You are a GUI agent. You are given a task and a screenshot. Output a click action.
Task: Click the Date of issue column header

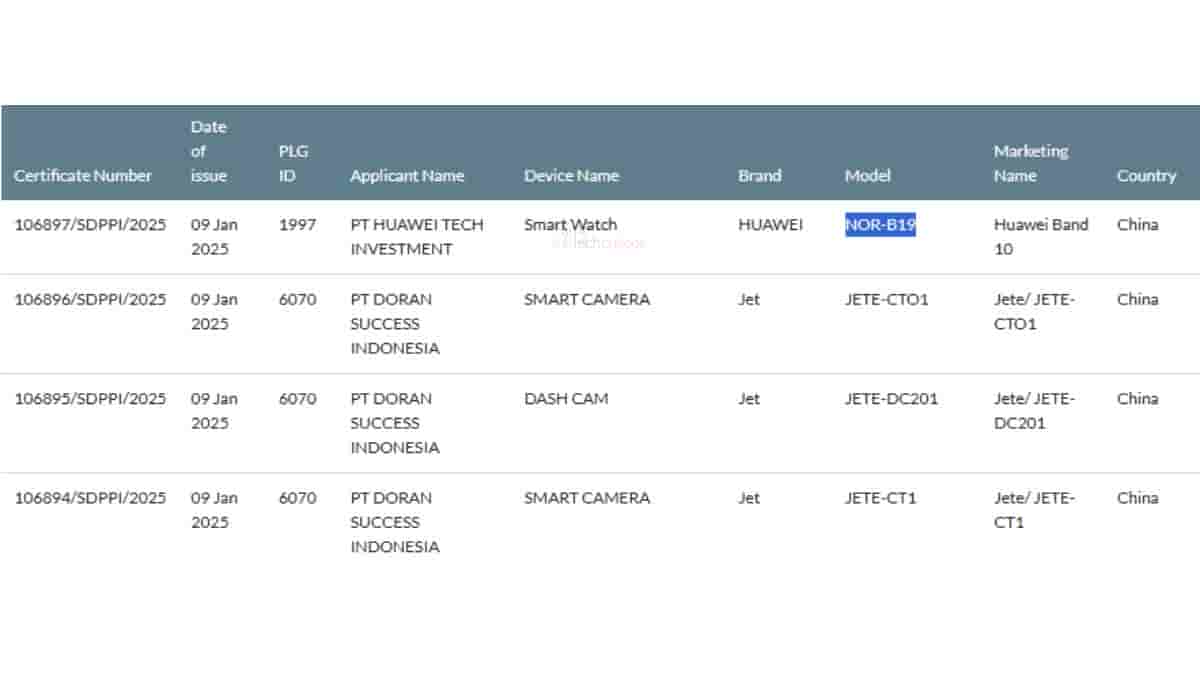(209, 151)
